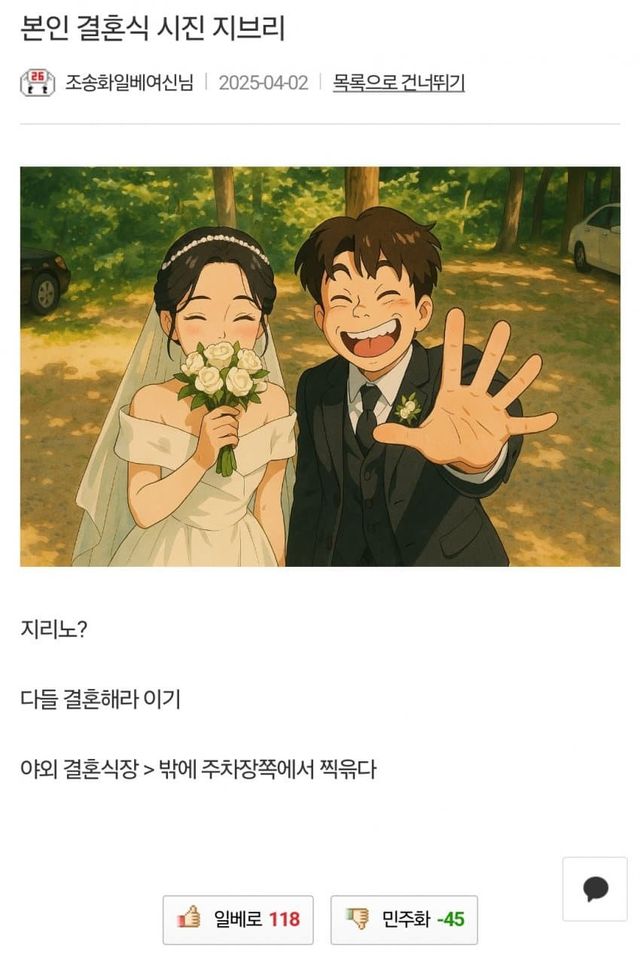The image size is (640, 954).
Task: Click the post title 본인 결혼식 사진 지브리
Action: coord(153,28)
